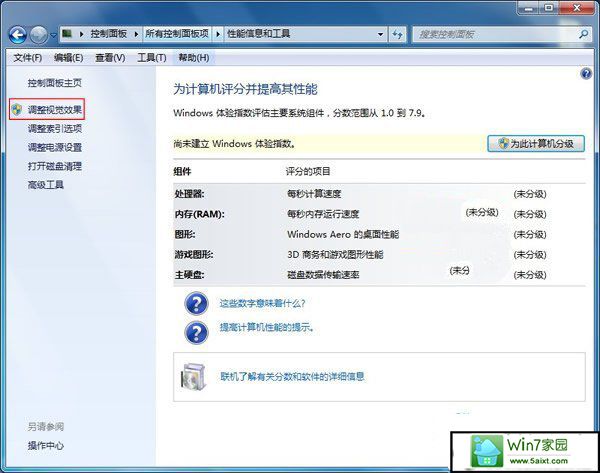Click the magnifier search icon
Screen dimensions: 600x473
pos(584,34)
